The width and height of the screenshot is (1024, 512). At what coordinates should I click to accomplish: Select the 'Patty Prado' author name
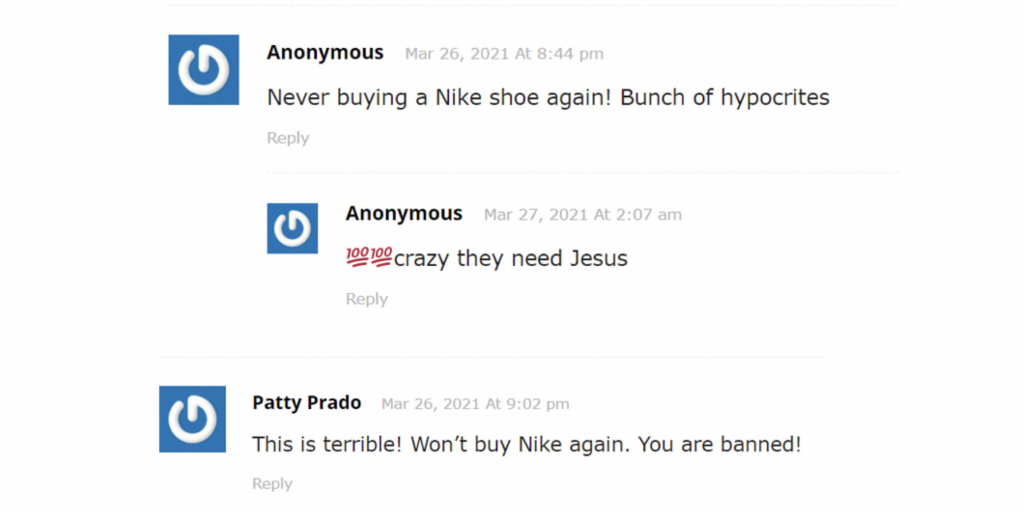306,403
